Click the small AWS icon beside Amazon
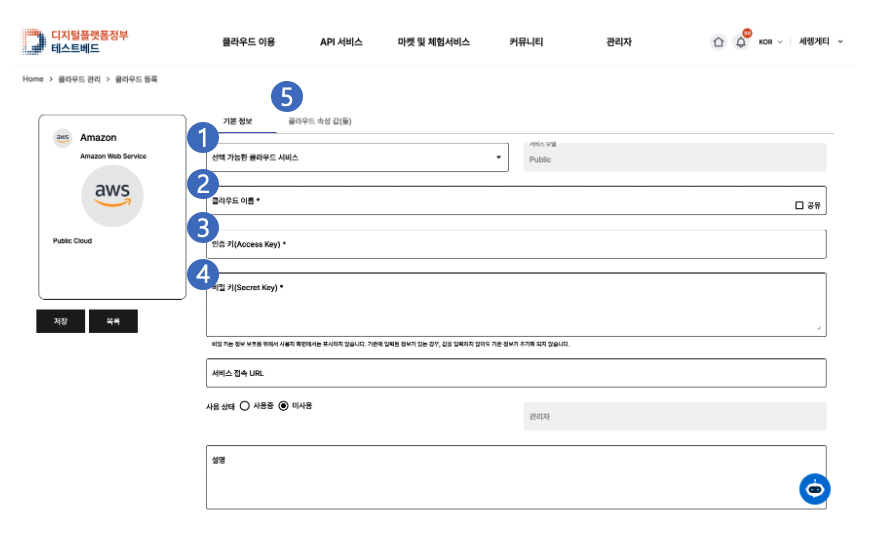The width and height of the screenshot is (873, 544). 62,138
